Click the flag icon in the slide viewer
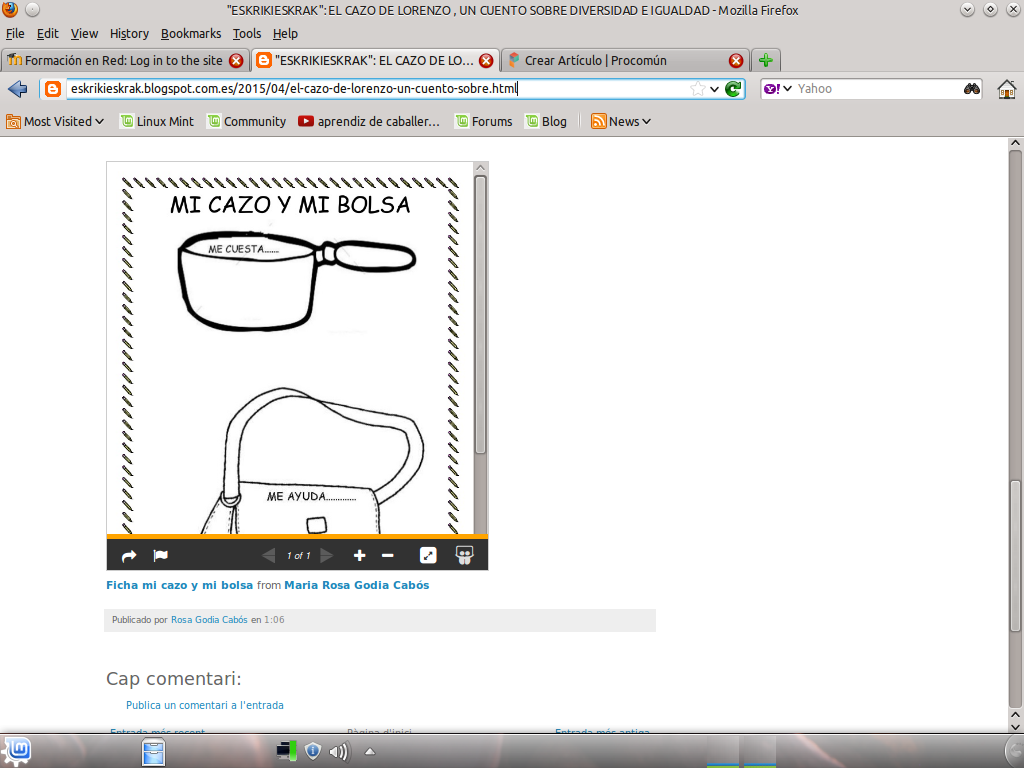 tap(160, 556)
